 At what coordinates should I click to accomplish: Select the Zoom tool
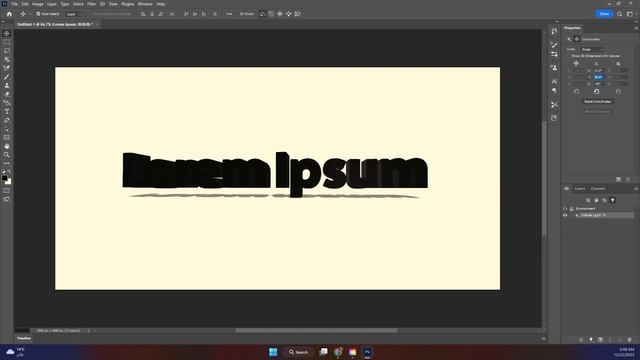coord(7,155)
